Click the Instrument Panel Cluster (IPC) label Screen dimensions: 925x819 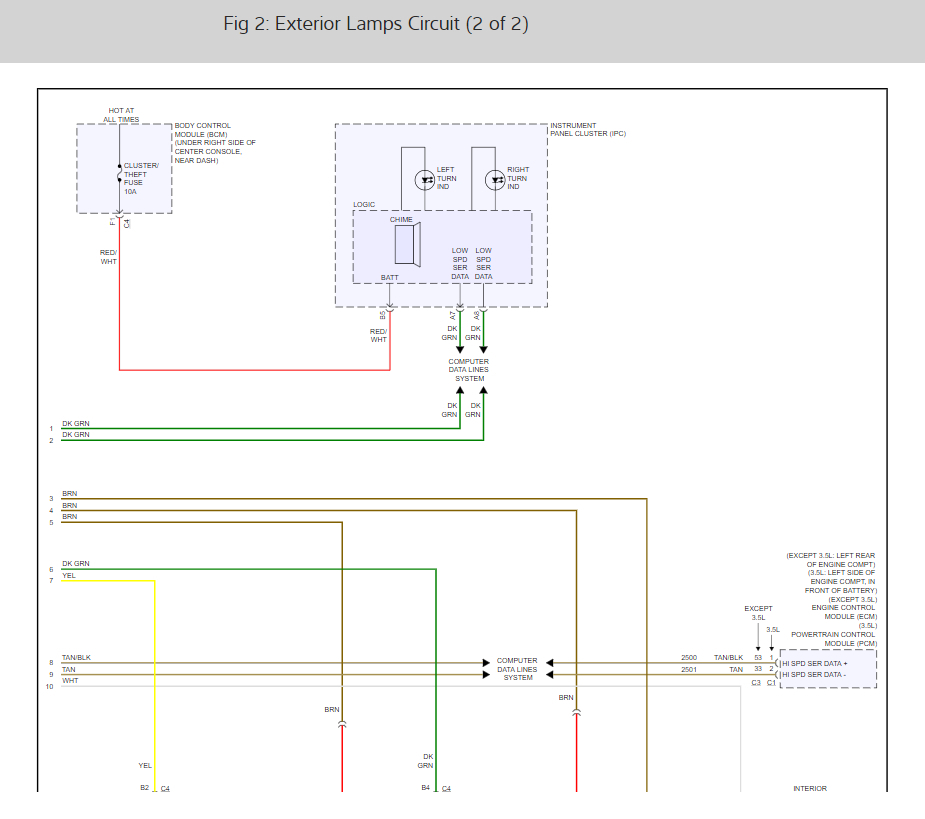click(x=588, y=130)
